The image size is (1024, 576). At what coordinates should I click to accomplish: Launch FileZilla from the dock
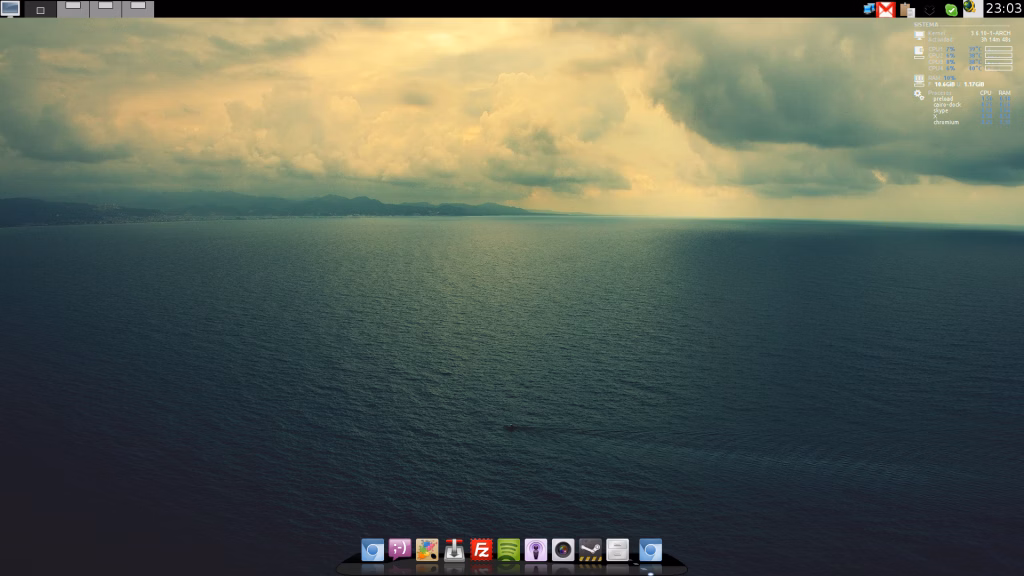(x=481, y=550)
